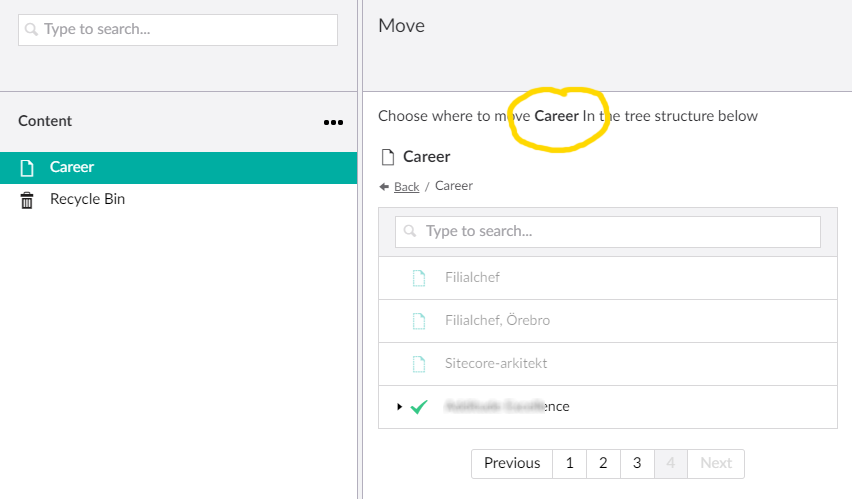Image resolution: width=852 pixels, height=499 pixels.
Task: Go to page 1 in pagination
Action: pos(569,463)
